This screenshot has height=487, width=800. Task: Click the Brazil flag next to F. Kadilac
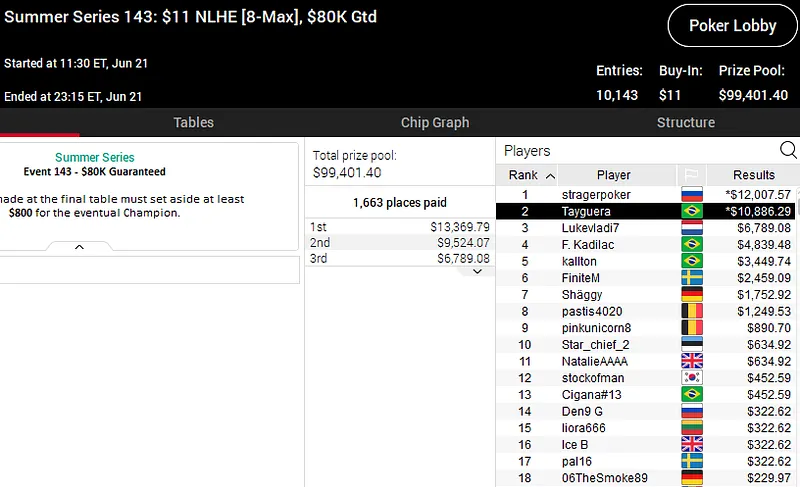coord(691,244)
